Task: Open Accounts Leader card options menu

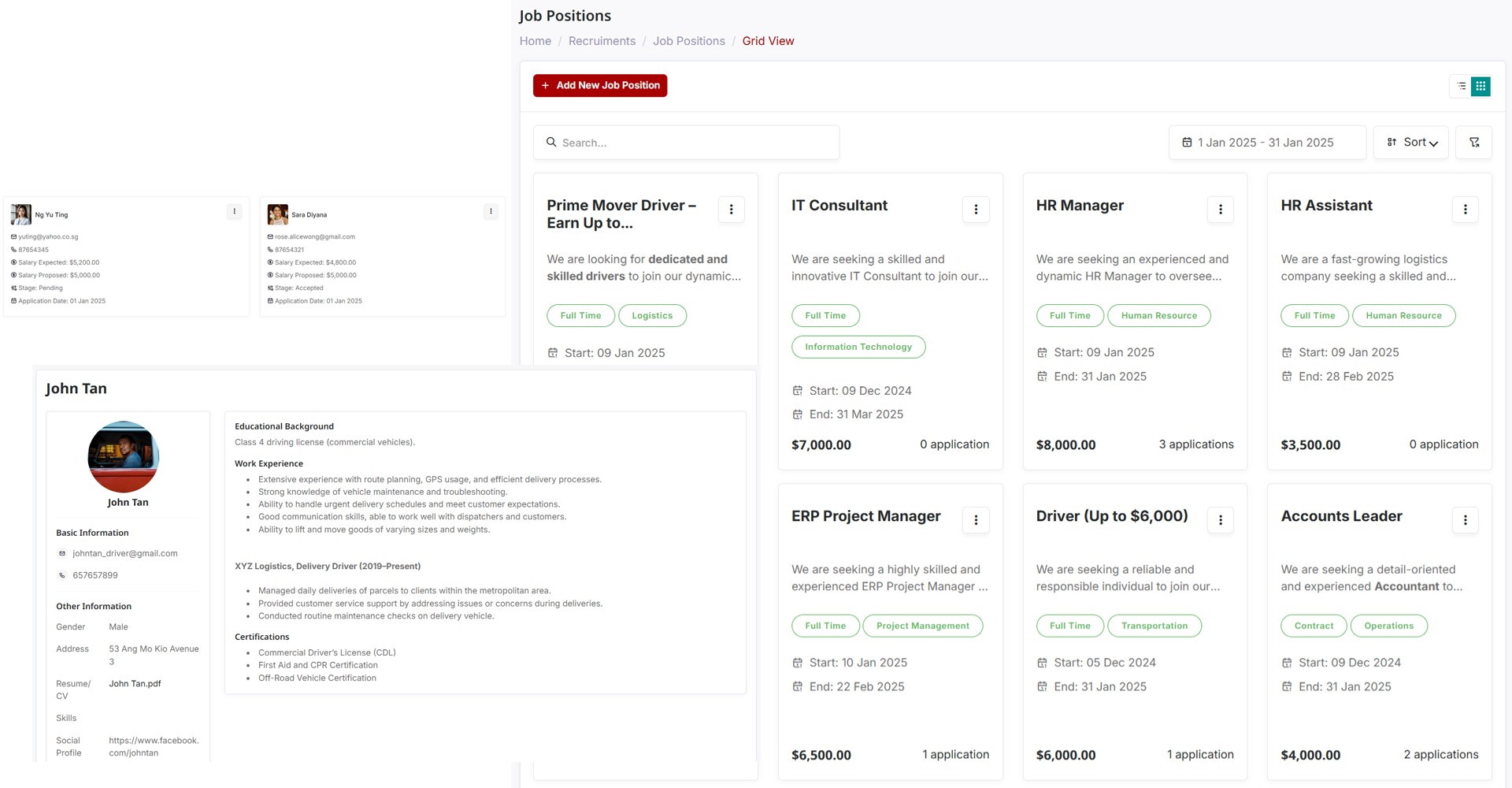Action: coord(1465,520)
